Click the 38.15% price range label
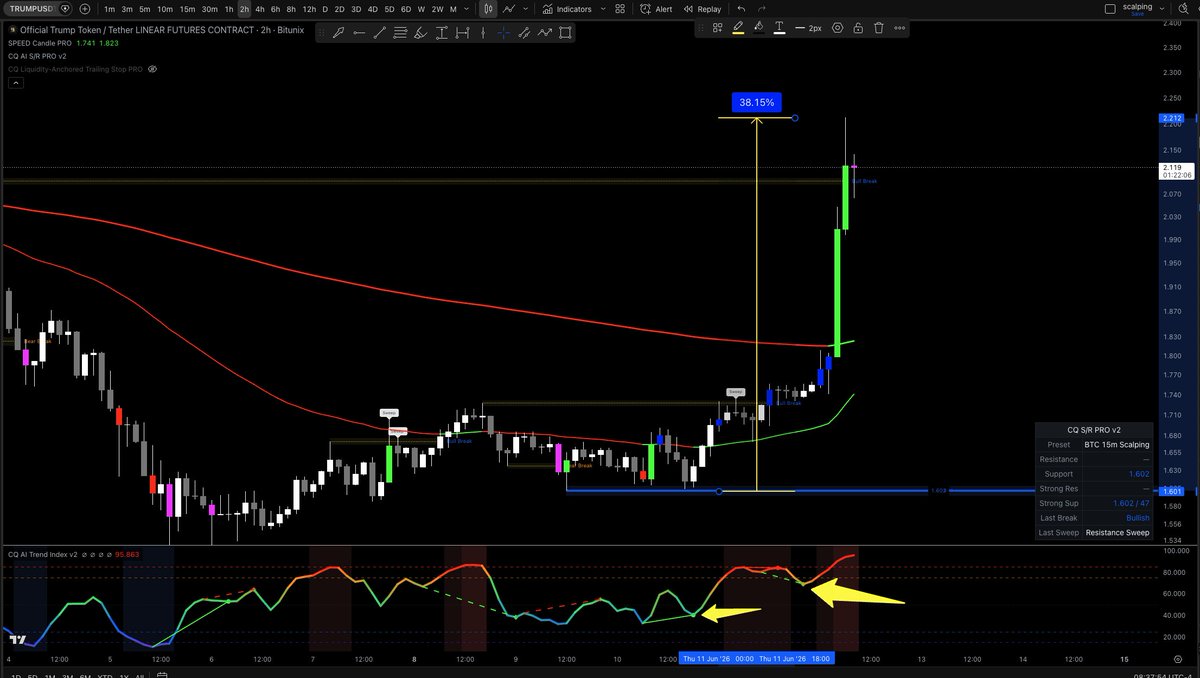This screenshot has width=1200, height=678. 757,102
